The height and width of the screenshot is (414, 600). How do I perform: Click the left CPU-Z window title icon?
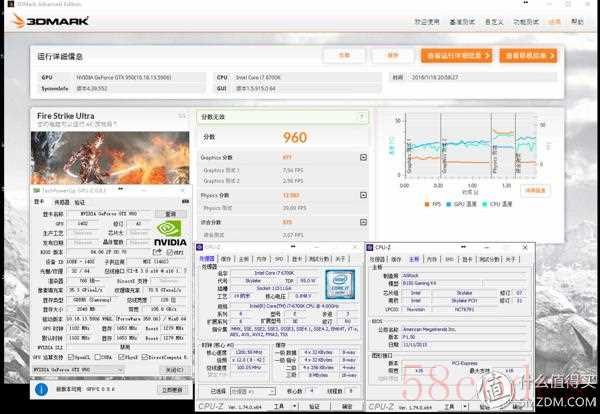[200, 247]
